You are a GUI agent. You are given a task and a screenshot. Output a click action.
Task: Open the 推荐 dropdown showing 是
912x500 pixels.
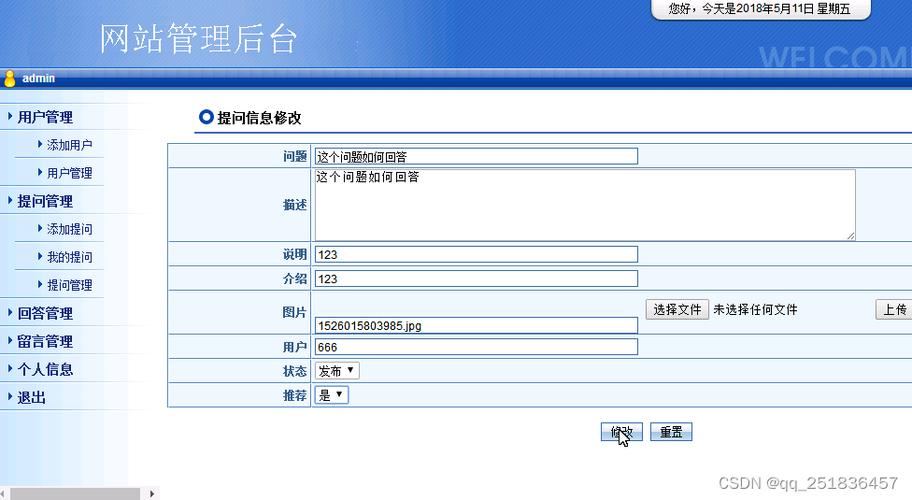pyautogui.click(x=332, y=395)
